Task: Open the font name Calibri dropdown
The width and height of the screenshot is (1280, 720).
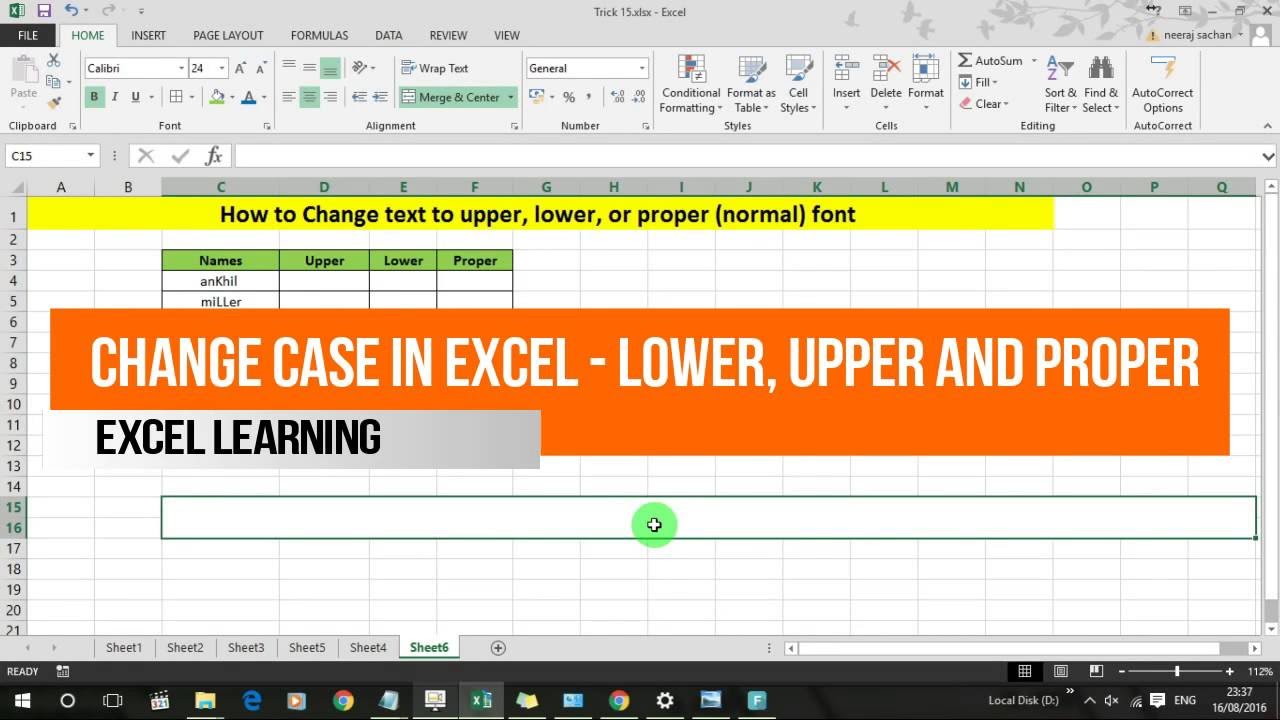Action: pos(181,68)
